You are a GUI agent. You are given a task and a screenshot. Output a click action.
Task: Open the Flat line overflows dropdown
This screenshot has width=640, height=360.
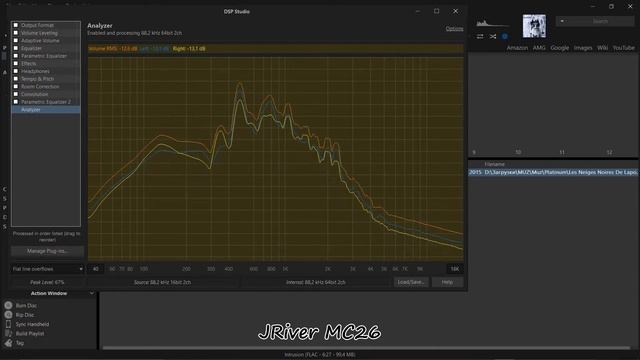pyautogui.click(x=47, y=269)
